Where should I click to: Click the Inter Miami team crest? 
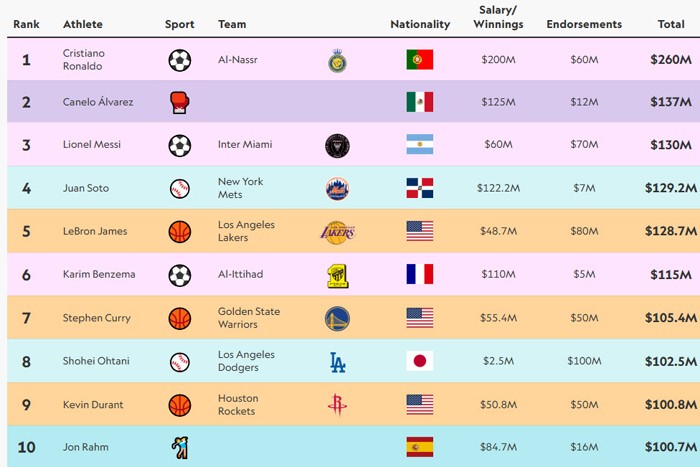(337, 145)
